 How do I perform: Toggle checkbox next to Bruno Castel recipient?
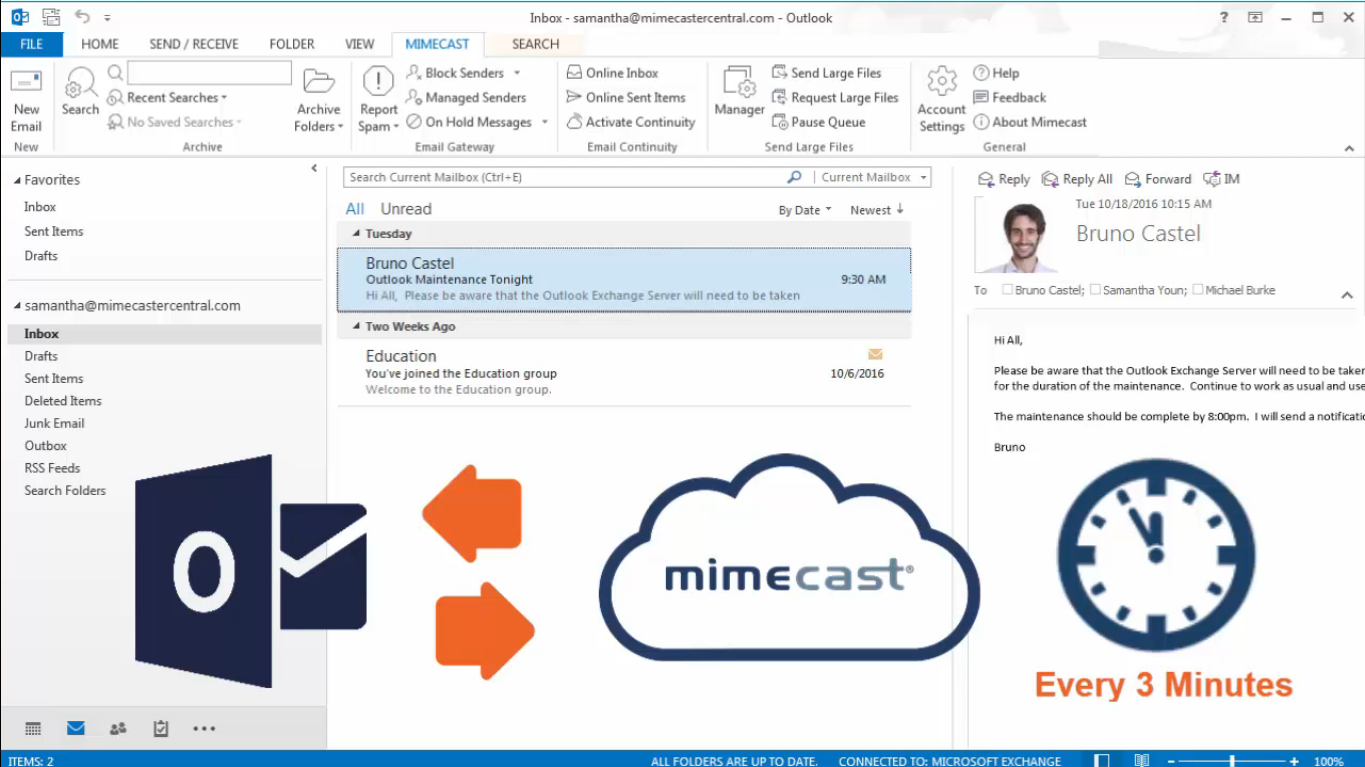1006,290
